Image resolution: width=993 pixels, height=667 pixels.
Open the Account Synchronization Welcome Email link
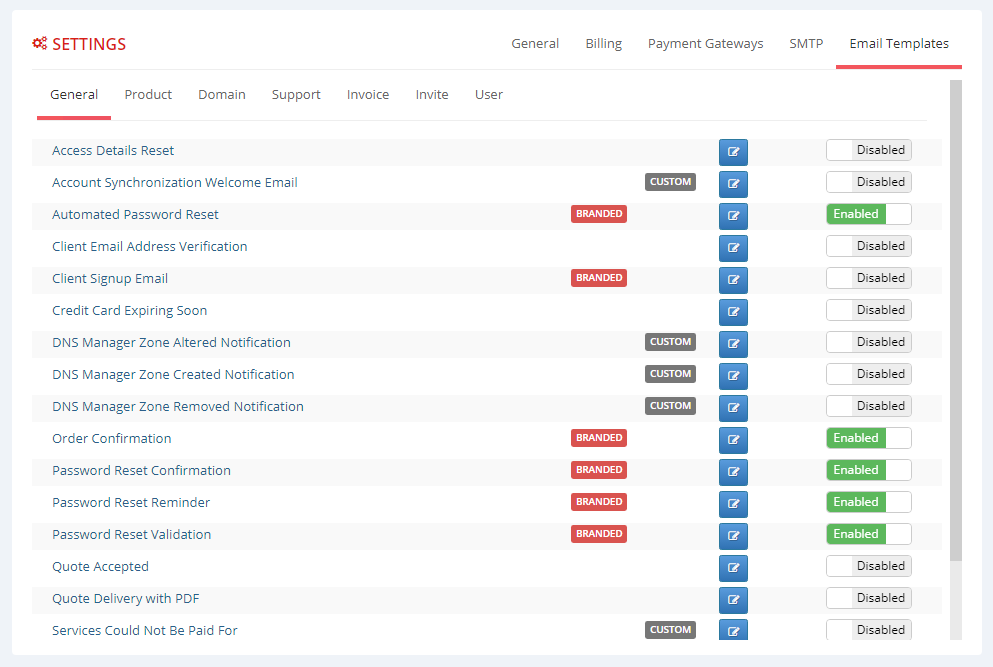click(x=175, y=182)
